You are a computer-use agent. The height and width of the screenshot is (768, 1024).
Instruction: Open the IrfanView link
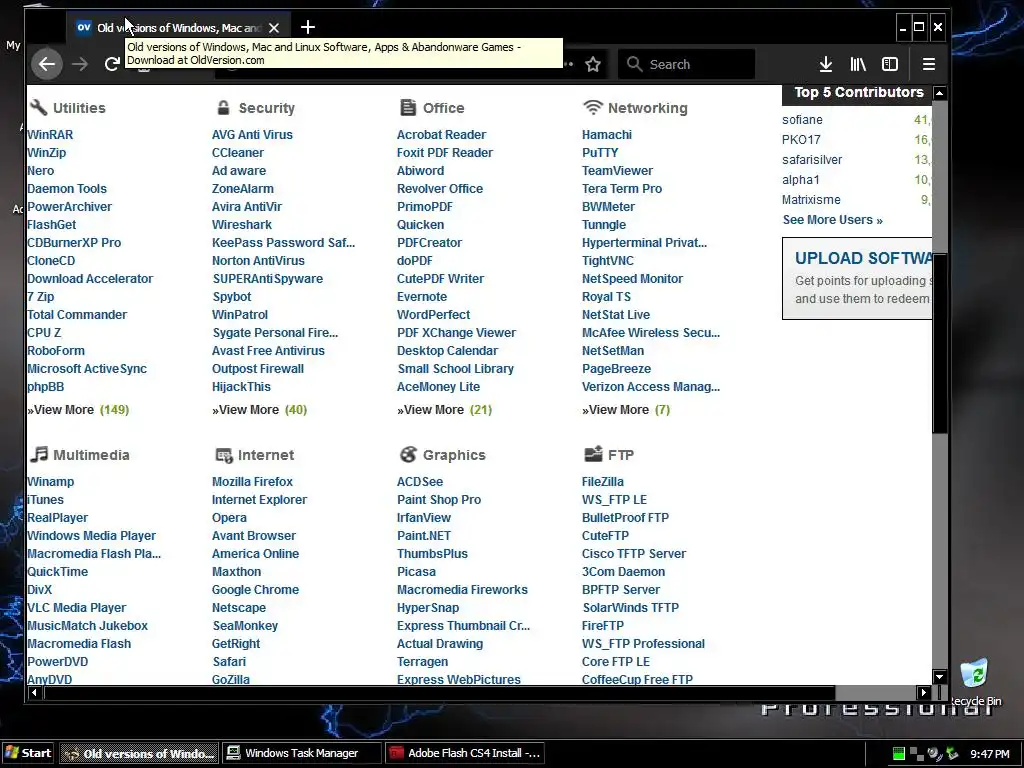click(x=424, y=517)
